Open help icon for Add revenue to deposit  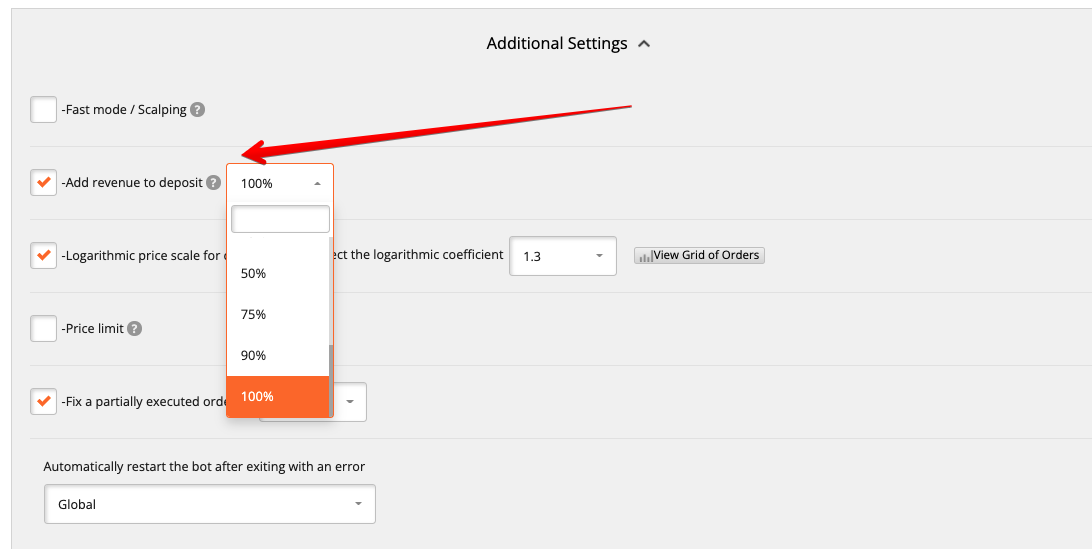214,183
